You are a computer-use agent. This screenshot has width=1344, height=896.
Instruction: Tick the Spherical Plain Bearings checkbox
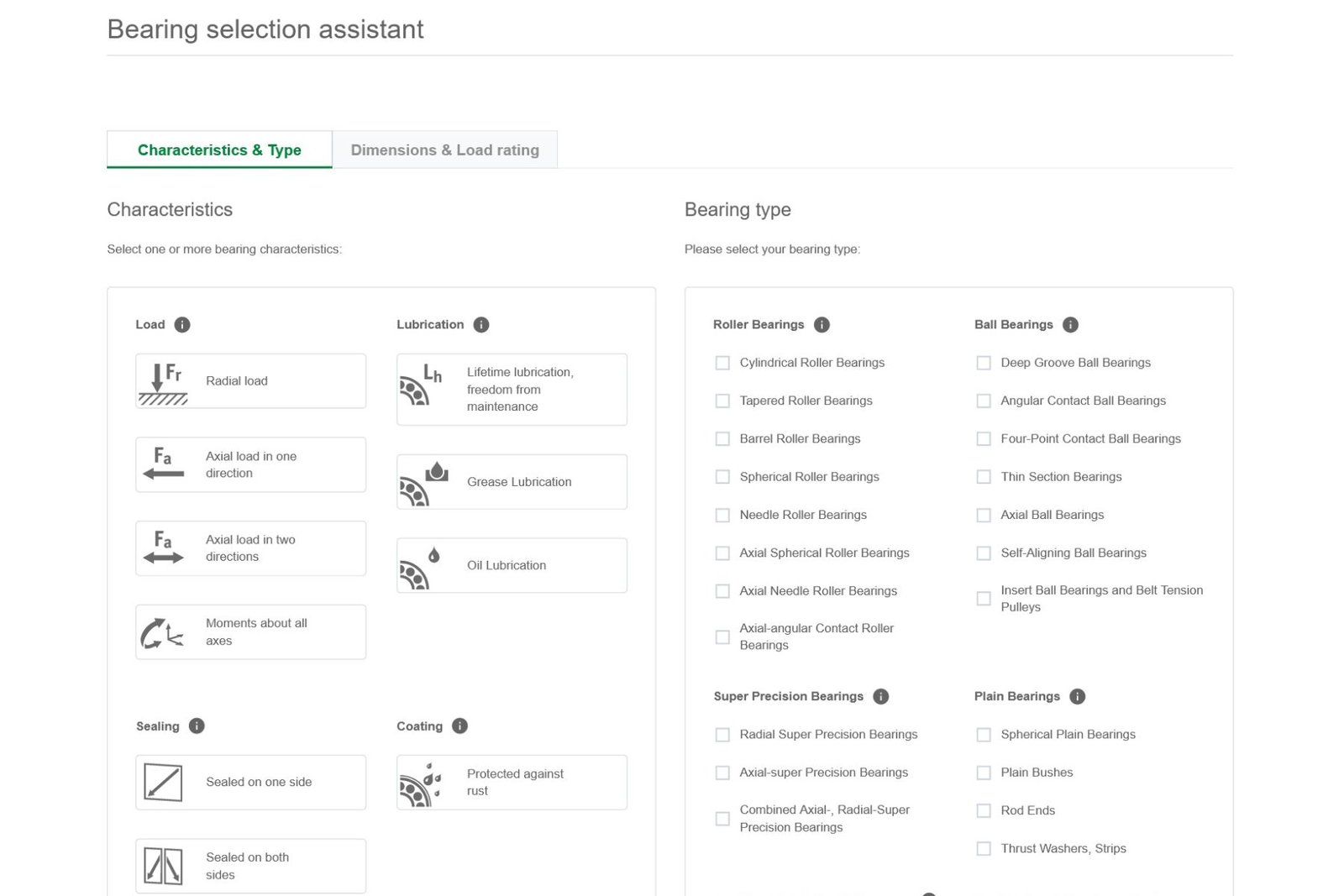[x=984, y=735]
